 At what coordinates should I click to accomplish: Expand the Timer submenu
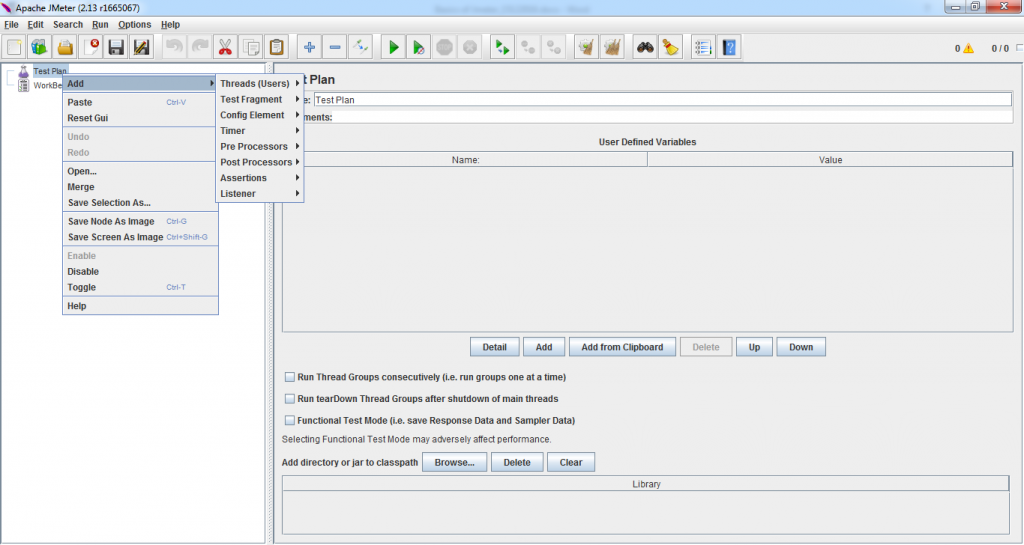260,131
